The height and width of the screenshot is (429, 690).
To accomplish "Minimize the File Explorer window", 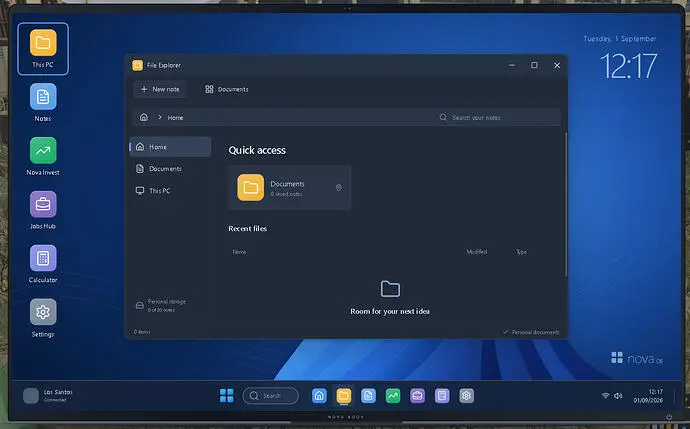I will 512,65.
